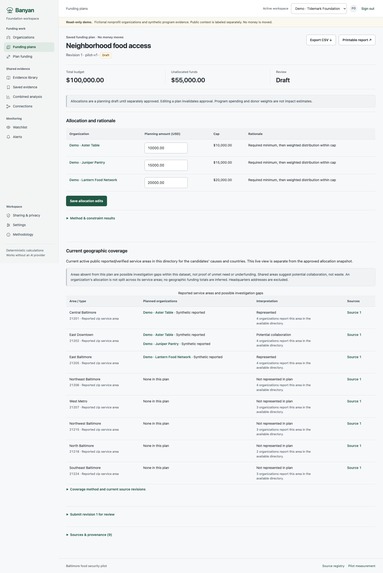The height and width of the screenshot is (573, 383).
Task: Click the $100,000.00 total budget value
Action: (85, 80)
